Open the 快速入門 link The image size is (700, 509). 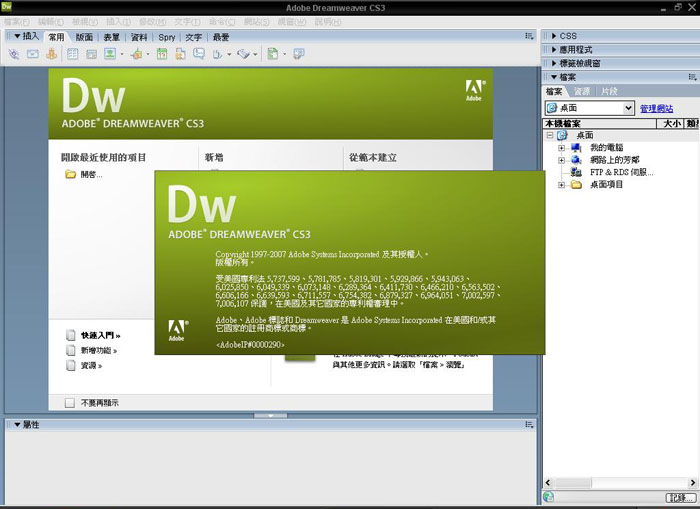[x=100, y=335]
